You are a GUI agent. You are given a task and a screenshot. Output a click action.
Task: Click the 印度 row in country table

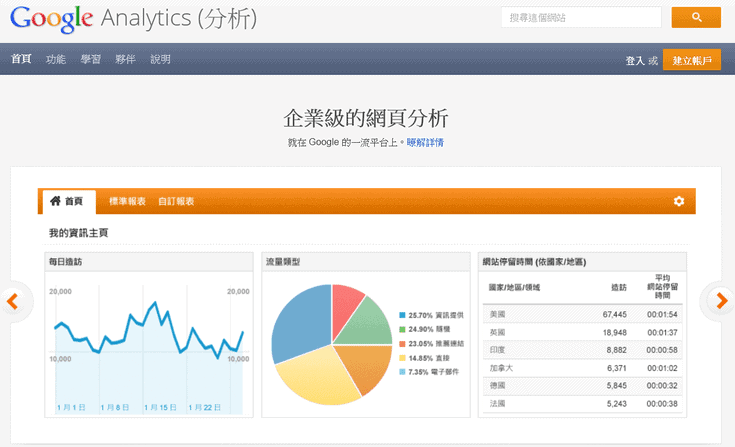(582, 350)
